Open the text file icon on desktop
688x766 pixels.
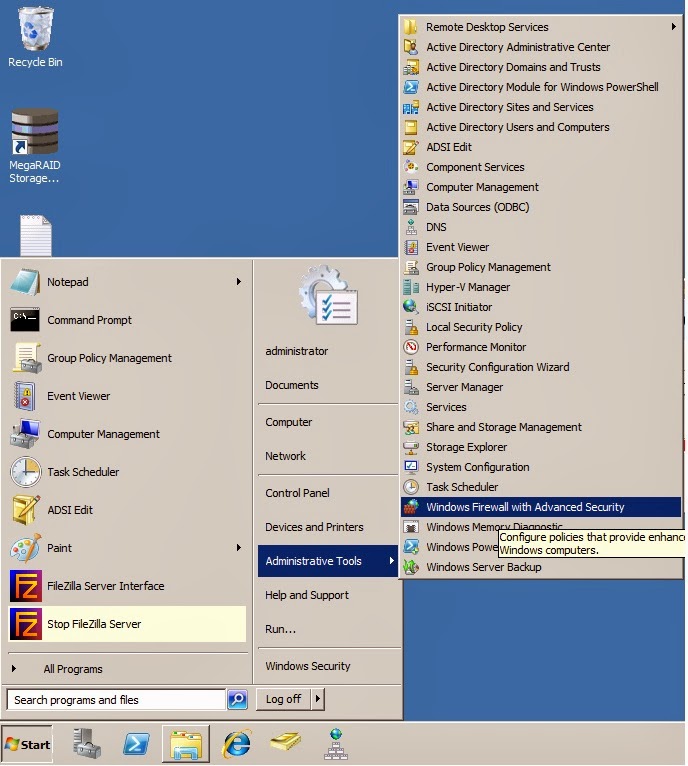click(x=36, y=235)
